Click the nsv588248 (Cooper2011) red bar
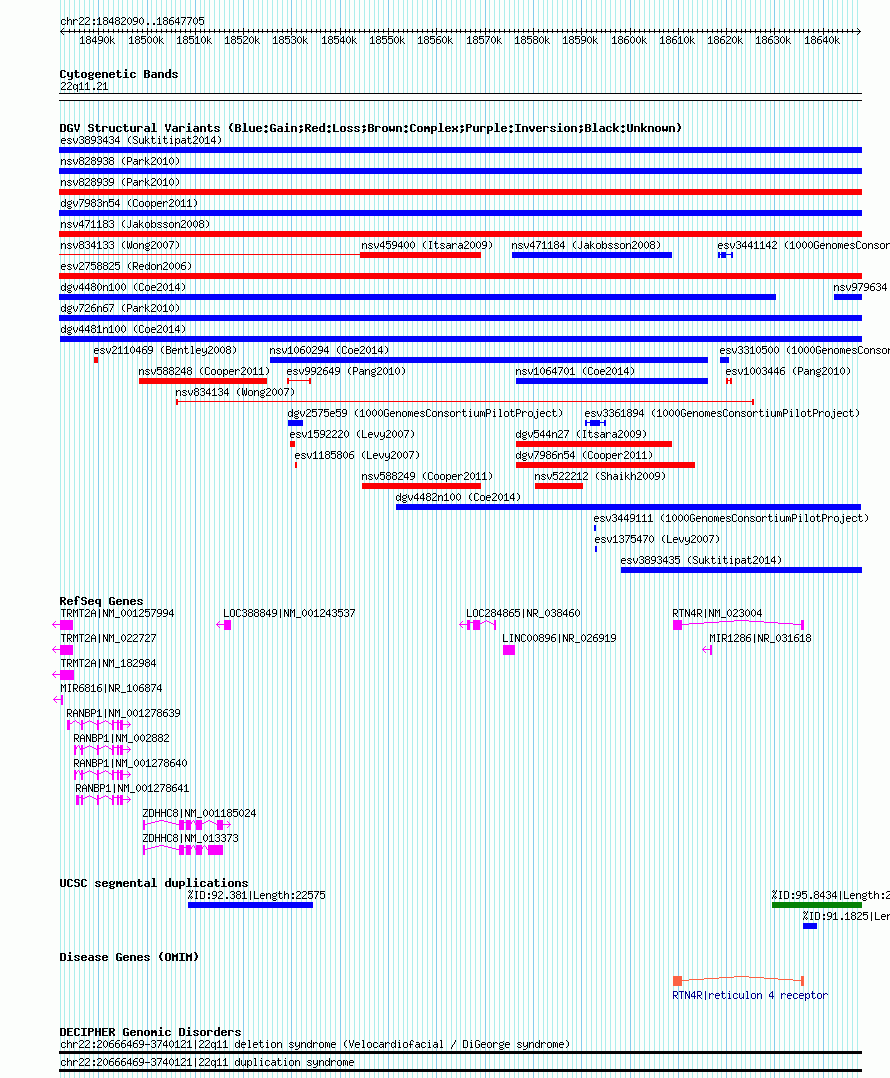The width and height of the screenshot is (890, 1078). pyautogui.click(x=203, y=381)
